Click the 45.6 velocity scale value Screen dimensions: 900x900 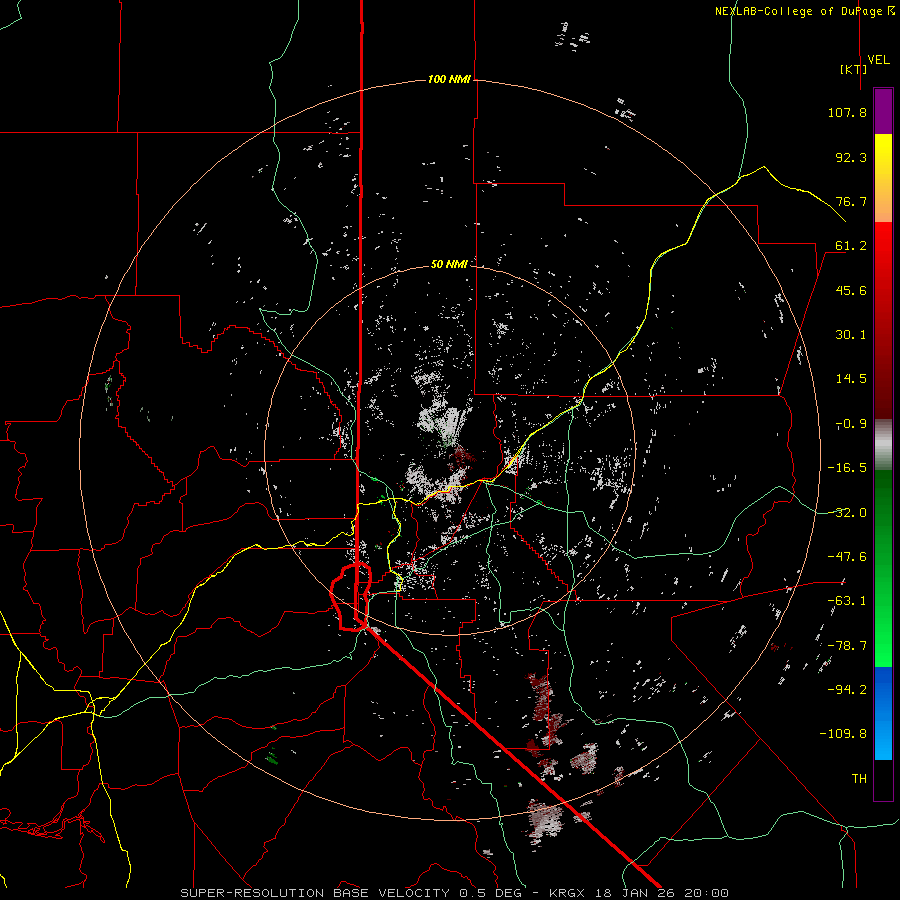click(851, 290)
